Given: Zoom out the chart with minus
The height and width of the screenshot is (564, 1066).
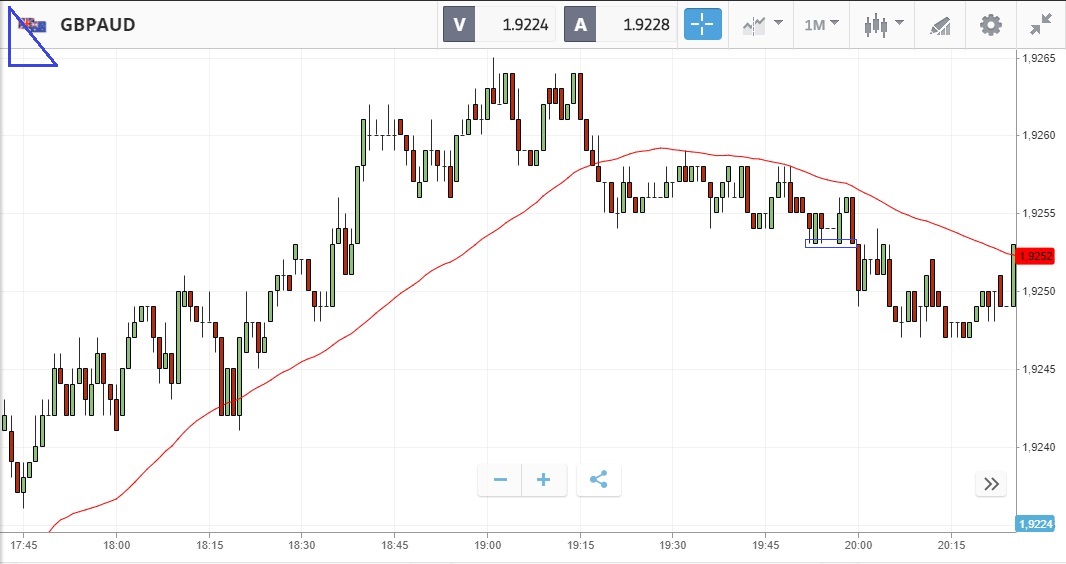Looking at the screenshot, I should (500, 480).
